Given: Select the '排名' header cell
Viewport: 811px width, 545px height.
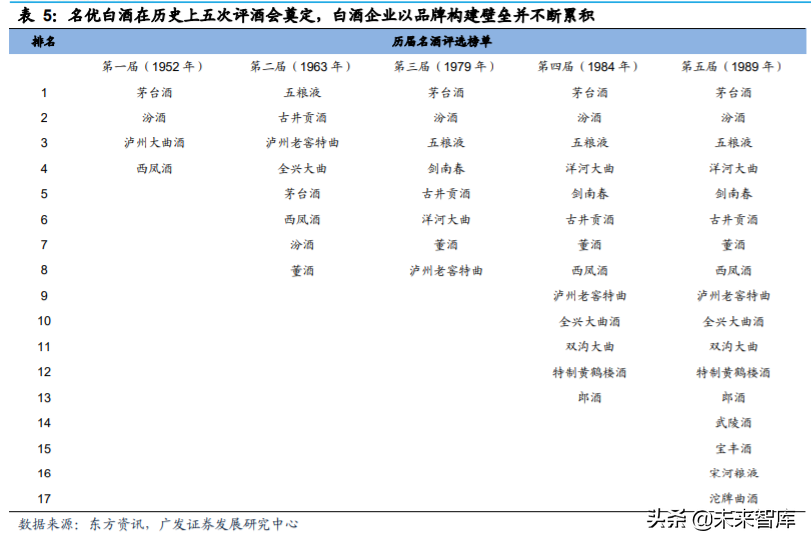Looking at the screenshot, I should pyautogui.click(x=43, y=42).
